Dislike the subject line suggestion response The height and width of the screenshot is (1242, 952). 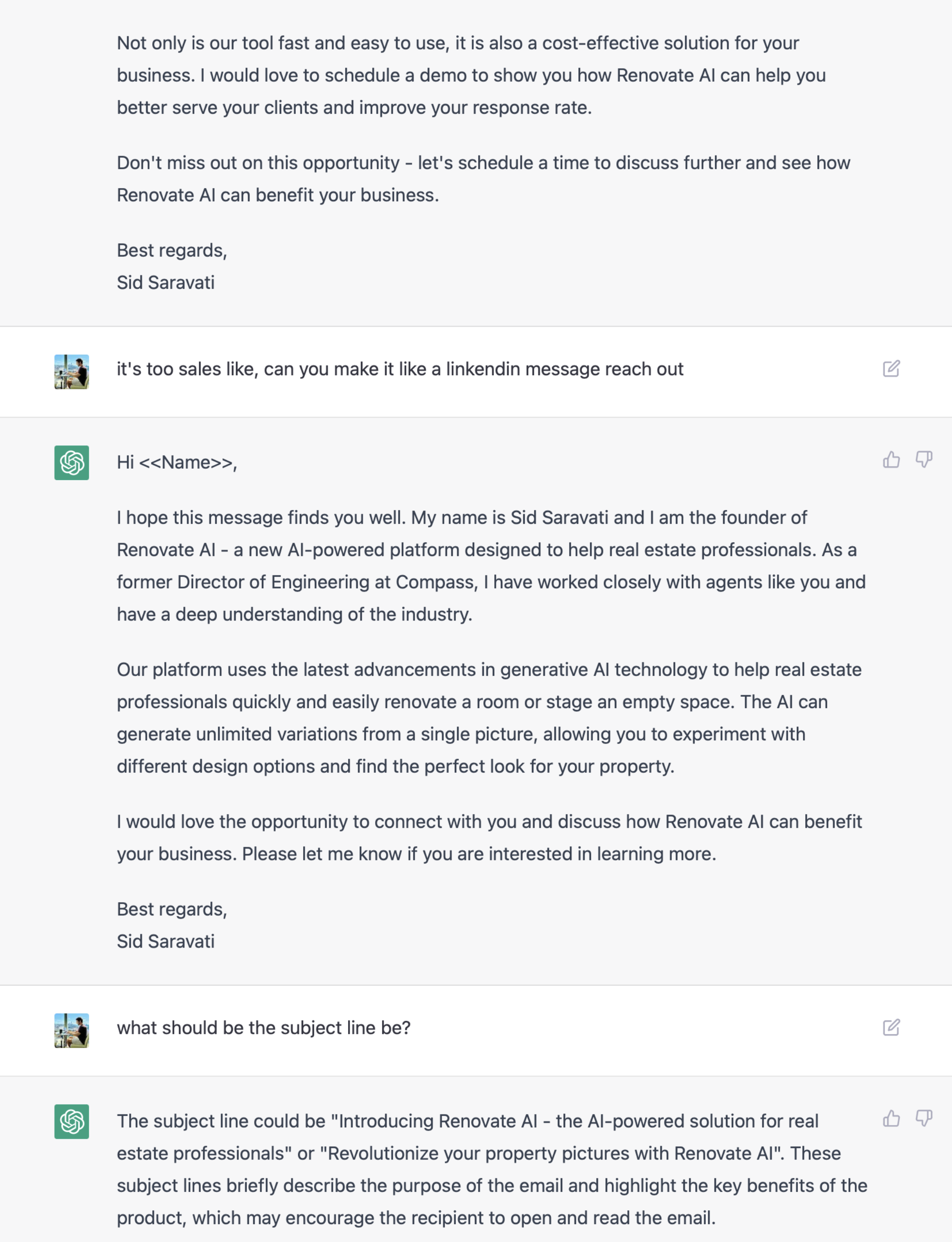[x=924, y=1119]
